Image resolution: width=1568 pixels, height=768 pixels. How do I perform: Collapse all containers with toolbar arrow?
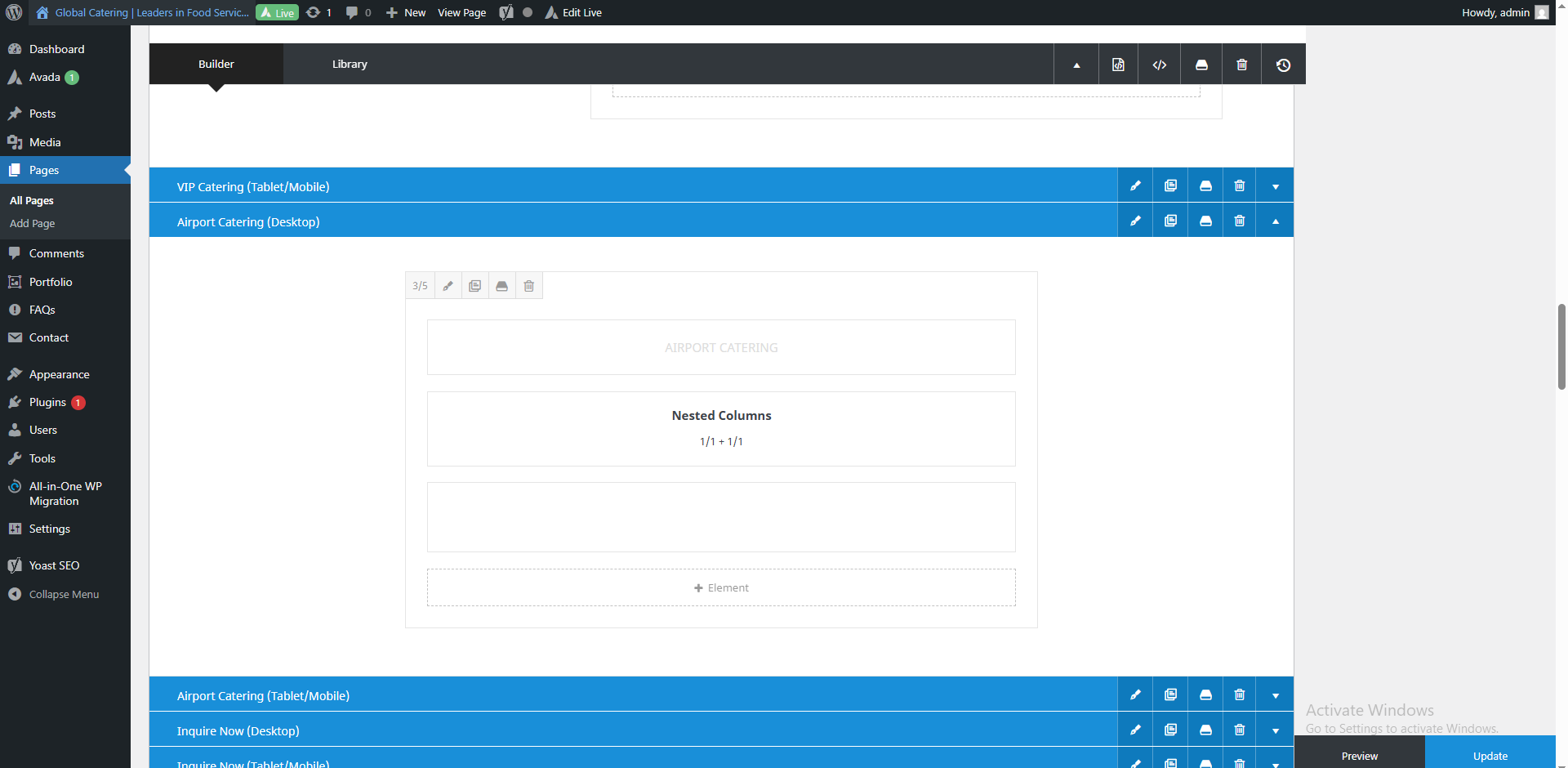pyautogui.click(x=1076, y=65)
